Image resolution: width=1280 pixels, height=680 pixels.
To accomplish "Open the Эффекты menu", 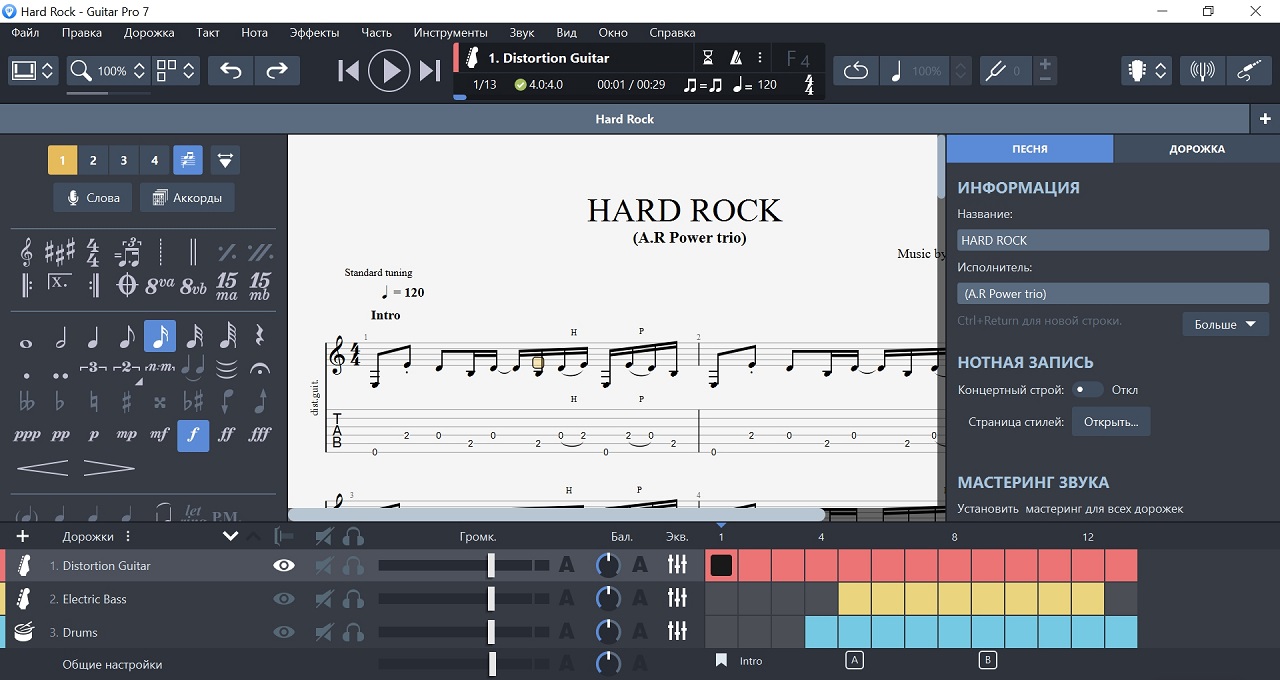I will [314, 32].
